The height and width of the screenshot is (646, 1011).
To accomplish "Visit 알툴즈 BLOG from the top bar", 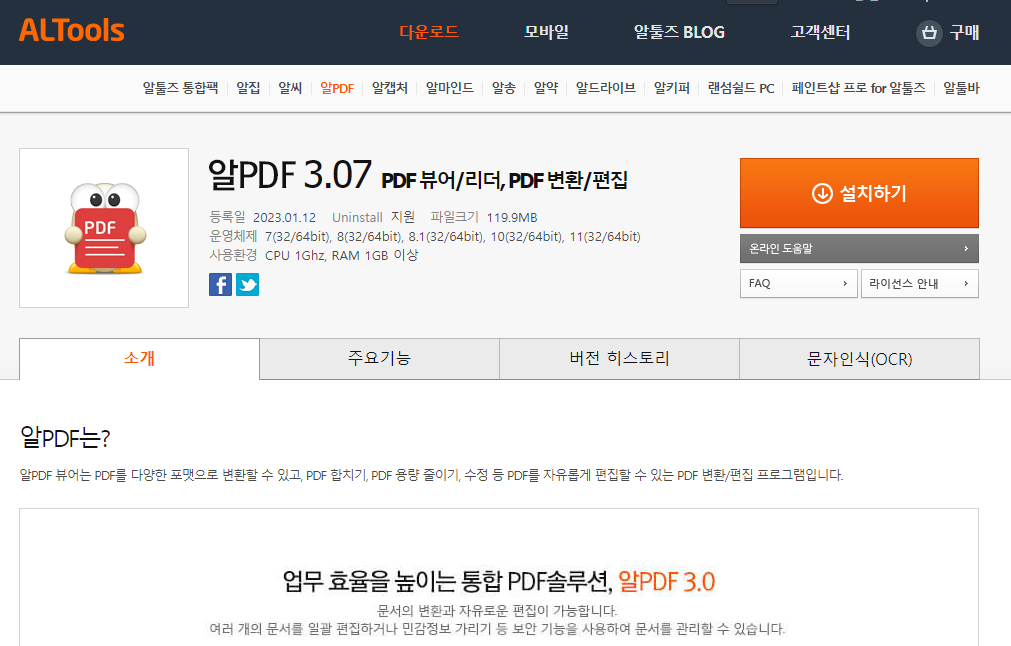I will 678,32.
